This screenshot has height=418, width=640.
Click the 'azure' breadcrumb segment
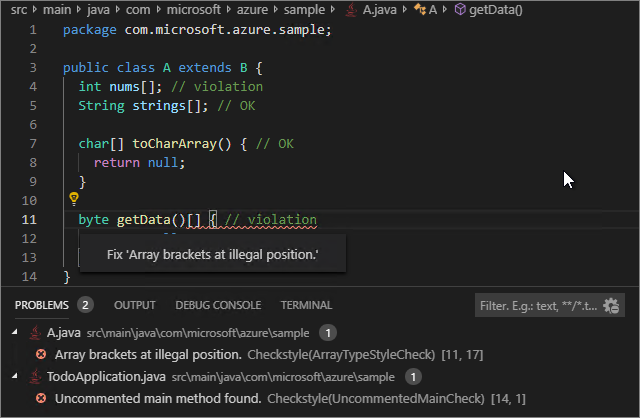click(x=252, y=9)
